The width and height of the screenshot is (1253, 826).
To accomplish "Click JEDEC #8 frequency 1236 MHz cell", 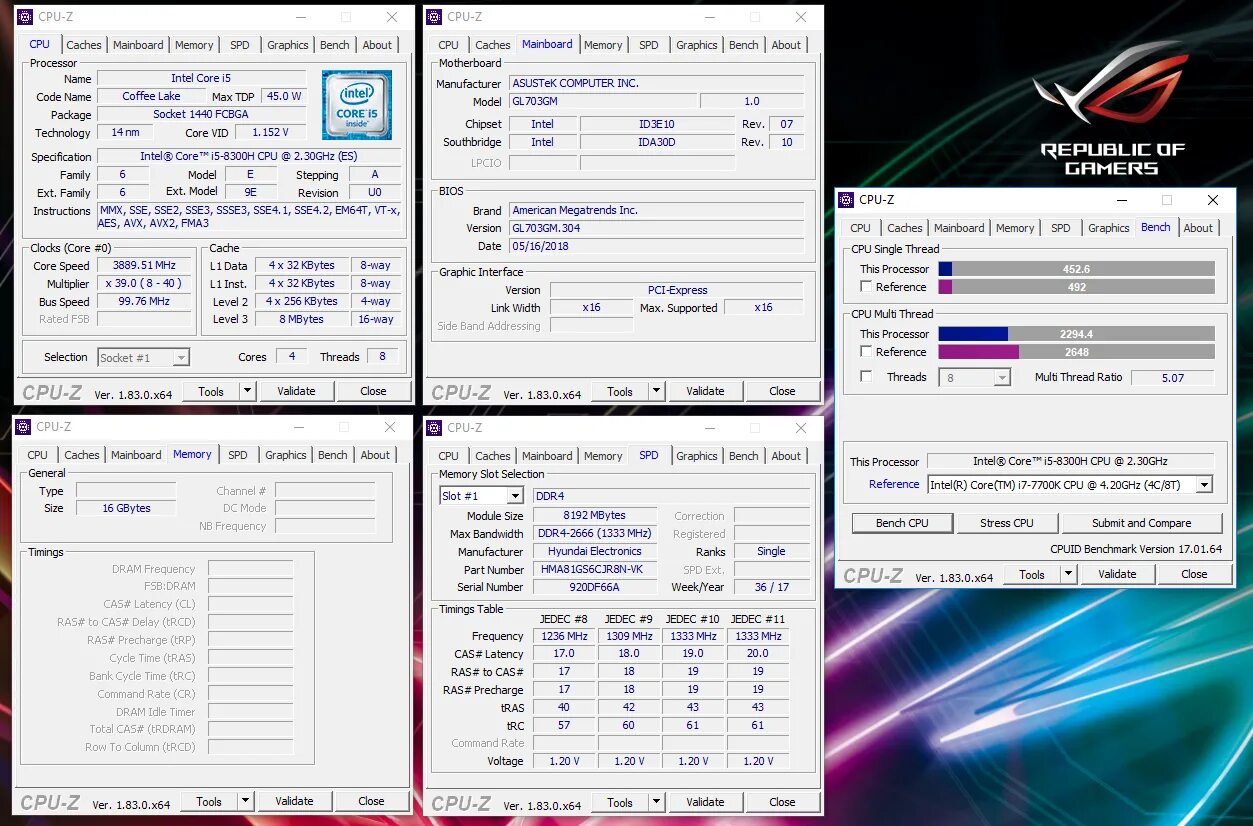I will 564,636.
